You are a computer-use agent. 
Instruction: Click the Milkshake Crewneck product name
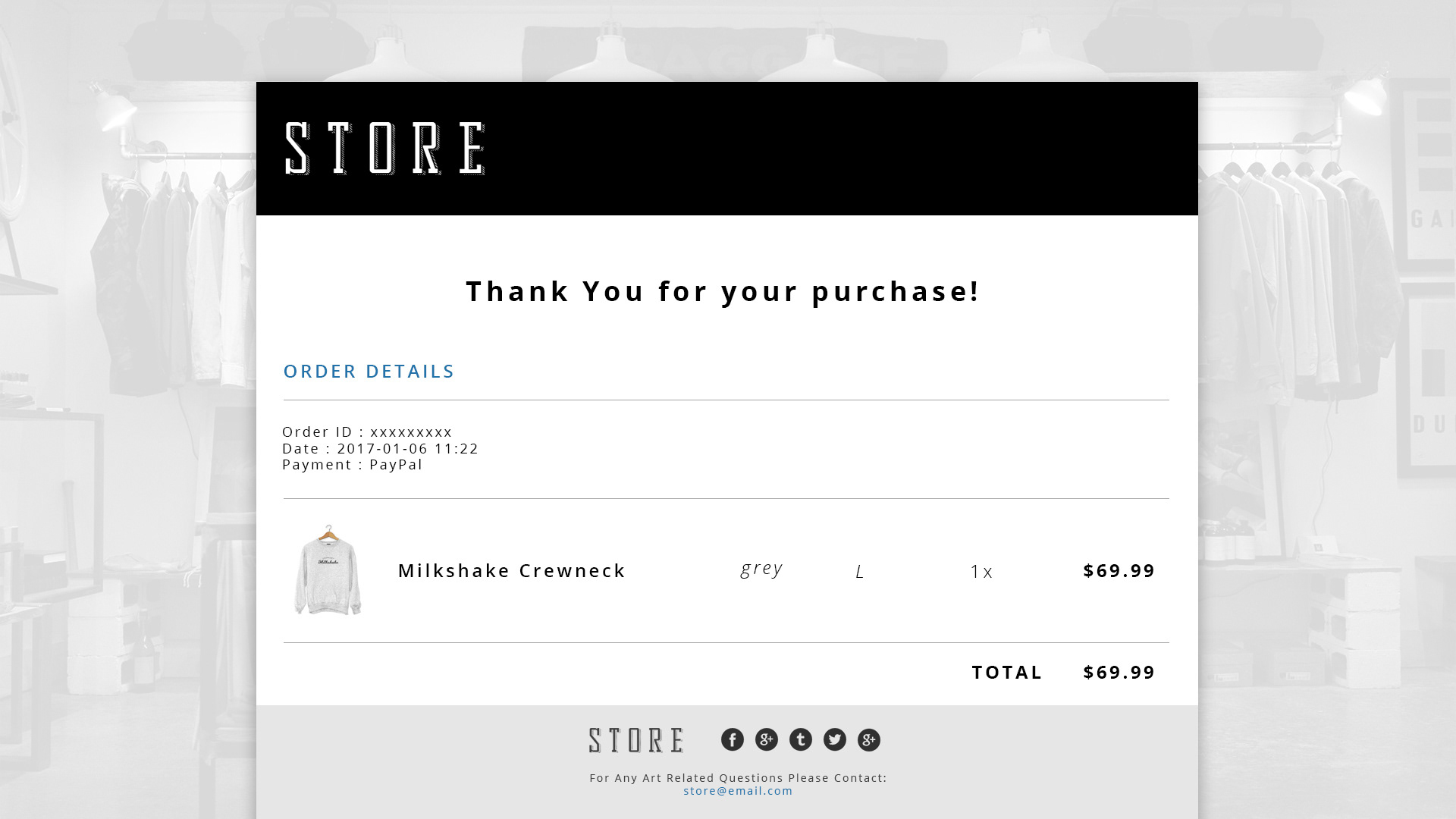click(x=512, y=570)
